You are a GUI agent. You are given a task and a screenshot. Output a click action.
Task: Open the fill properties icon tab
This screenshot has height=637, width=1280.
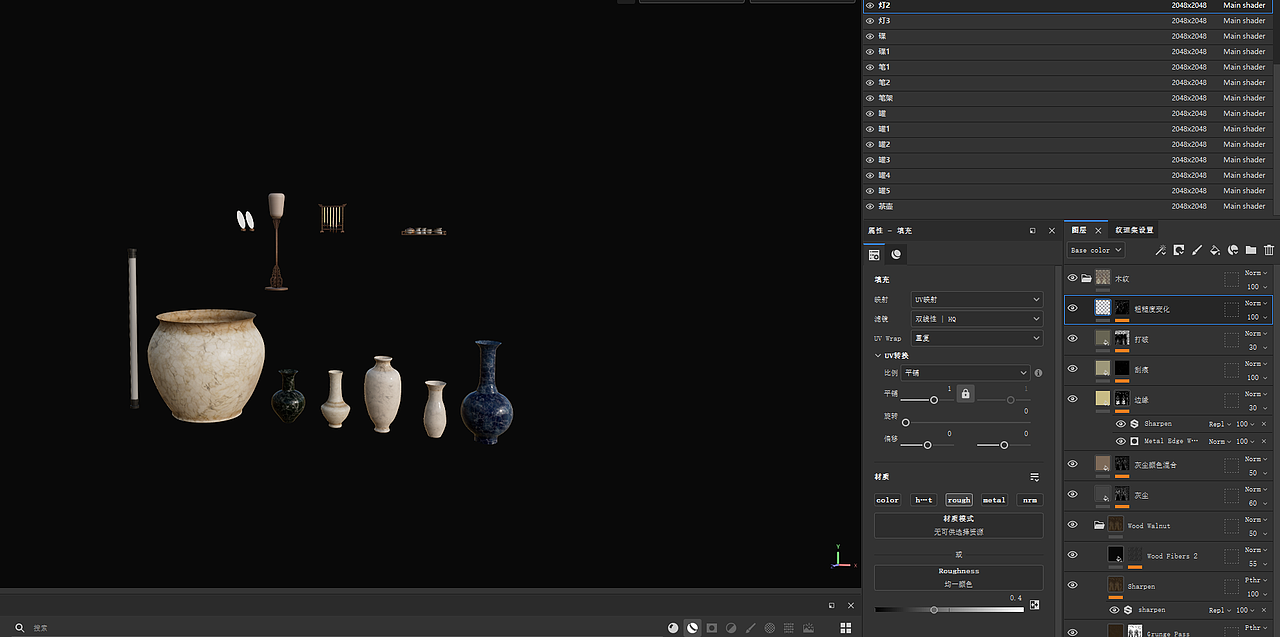pyautogui.click(x=874, y=255)
